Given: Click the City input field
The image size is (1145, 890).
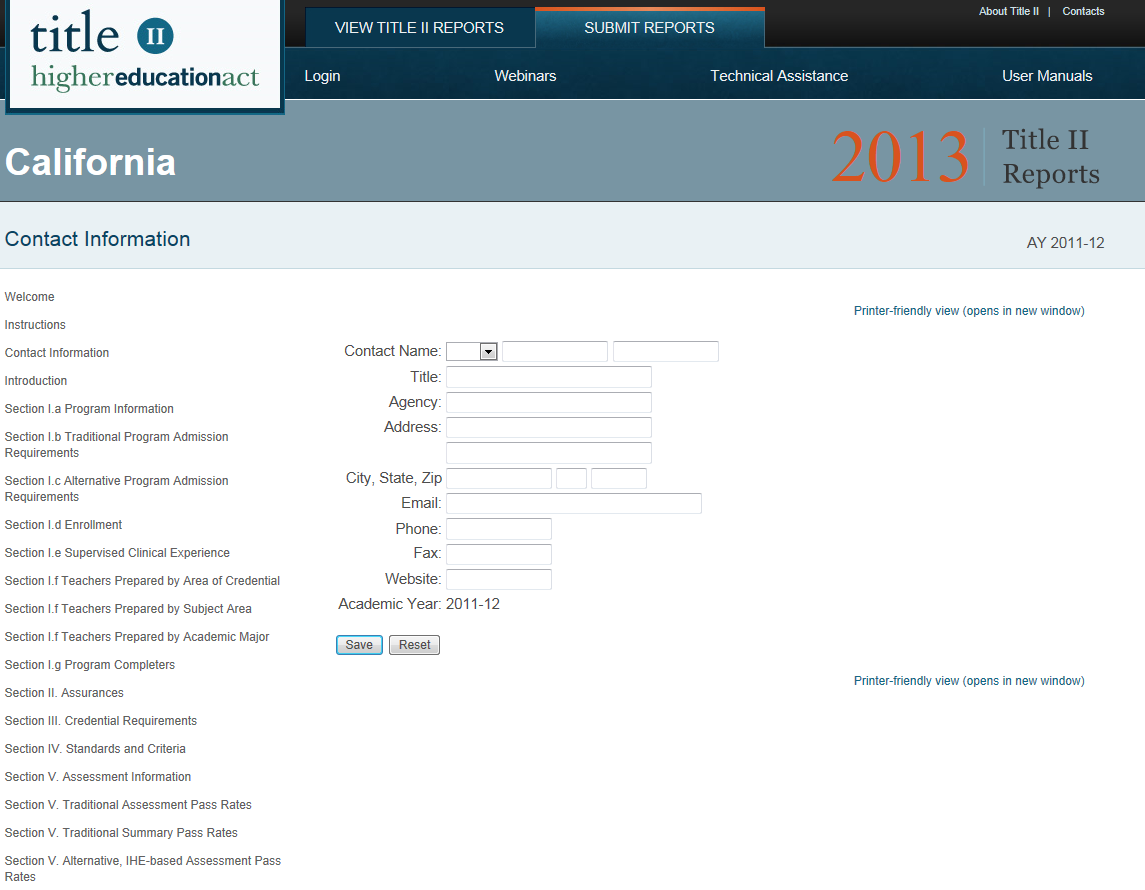Looking at the screenshot, I should (499, 478).
